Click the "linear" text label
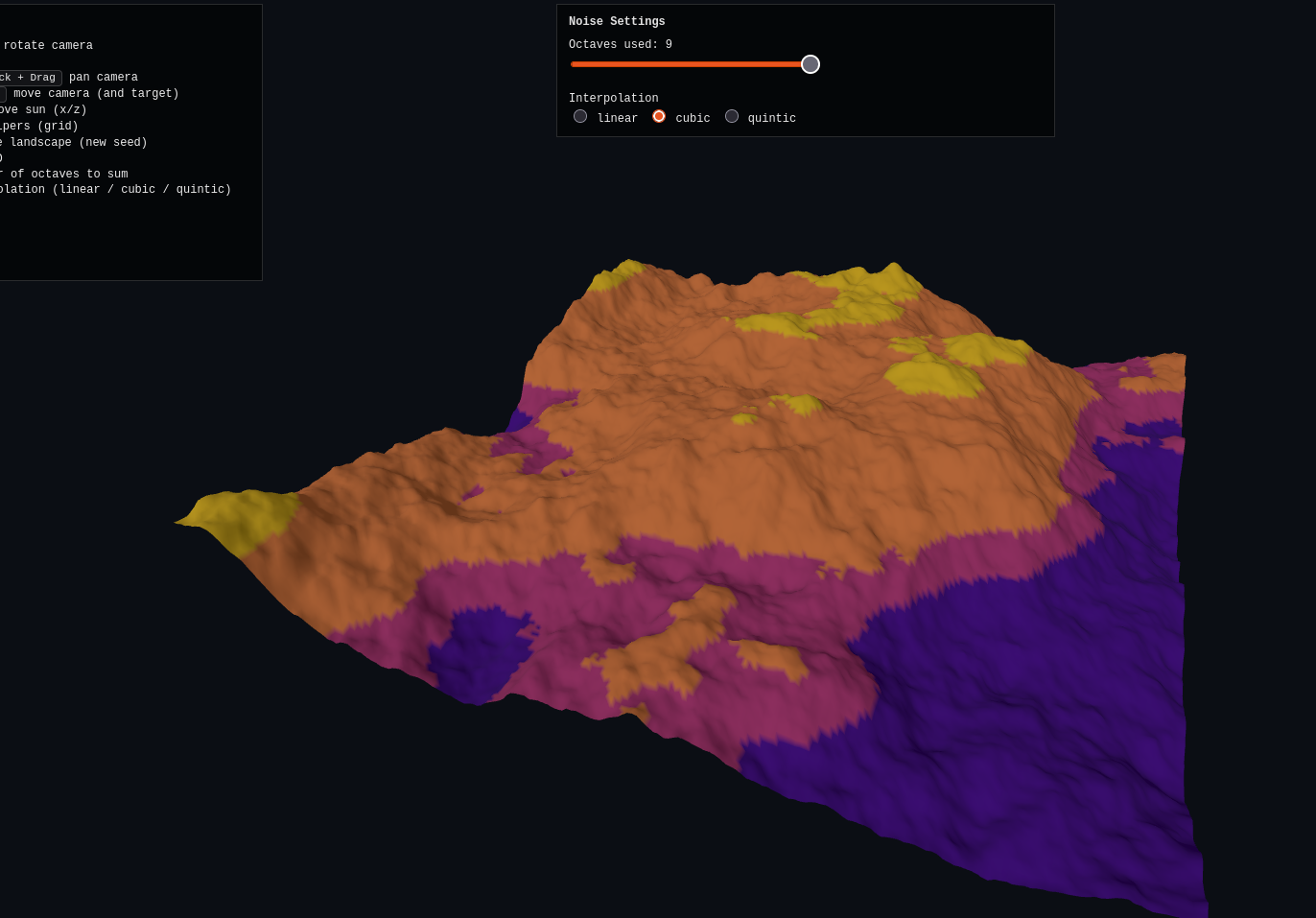 point(617,119)
